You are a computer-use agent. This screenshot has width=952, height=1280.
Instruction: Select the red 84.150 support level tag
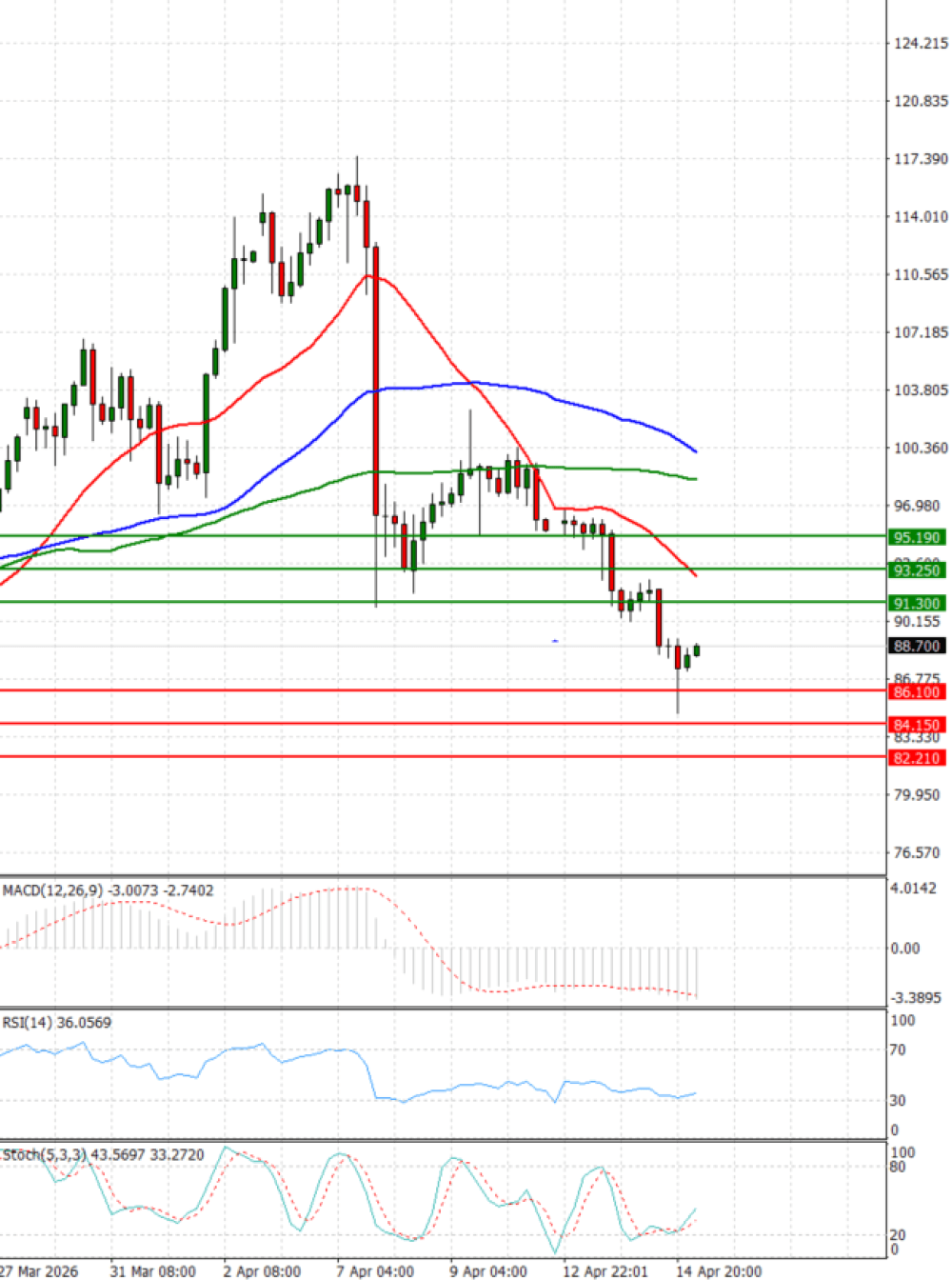[x=916, y=726]
